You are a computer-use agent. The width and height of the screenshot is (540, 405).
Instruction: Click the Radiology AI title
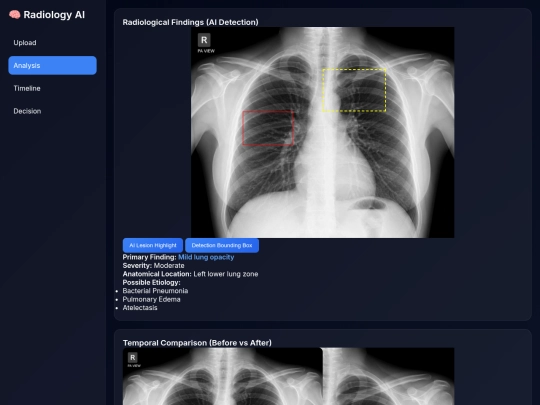[x=54, y=15]
